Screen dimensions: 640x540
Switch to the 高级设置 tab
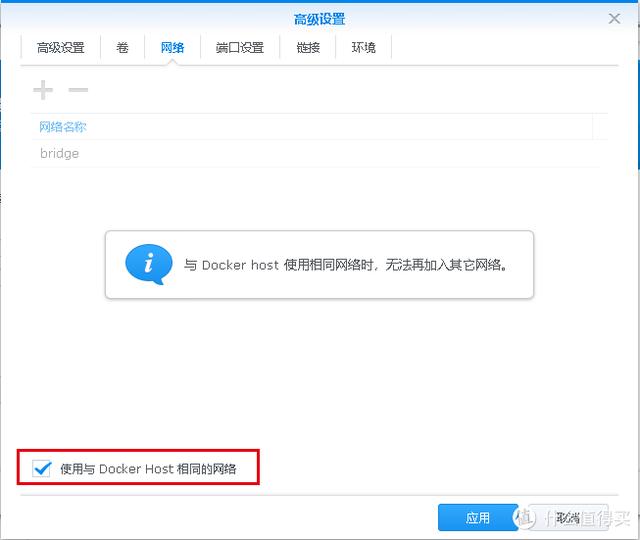60,48
